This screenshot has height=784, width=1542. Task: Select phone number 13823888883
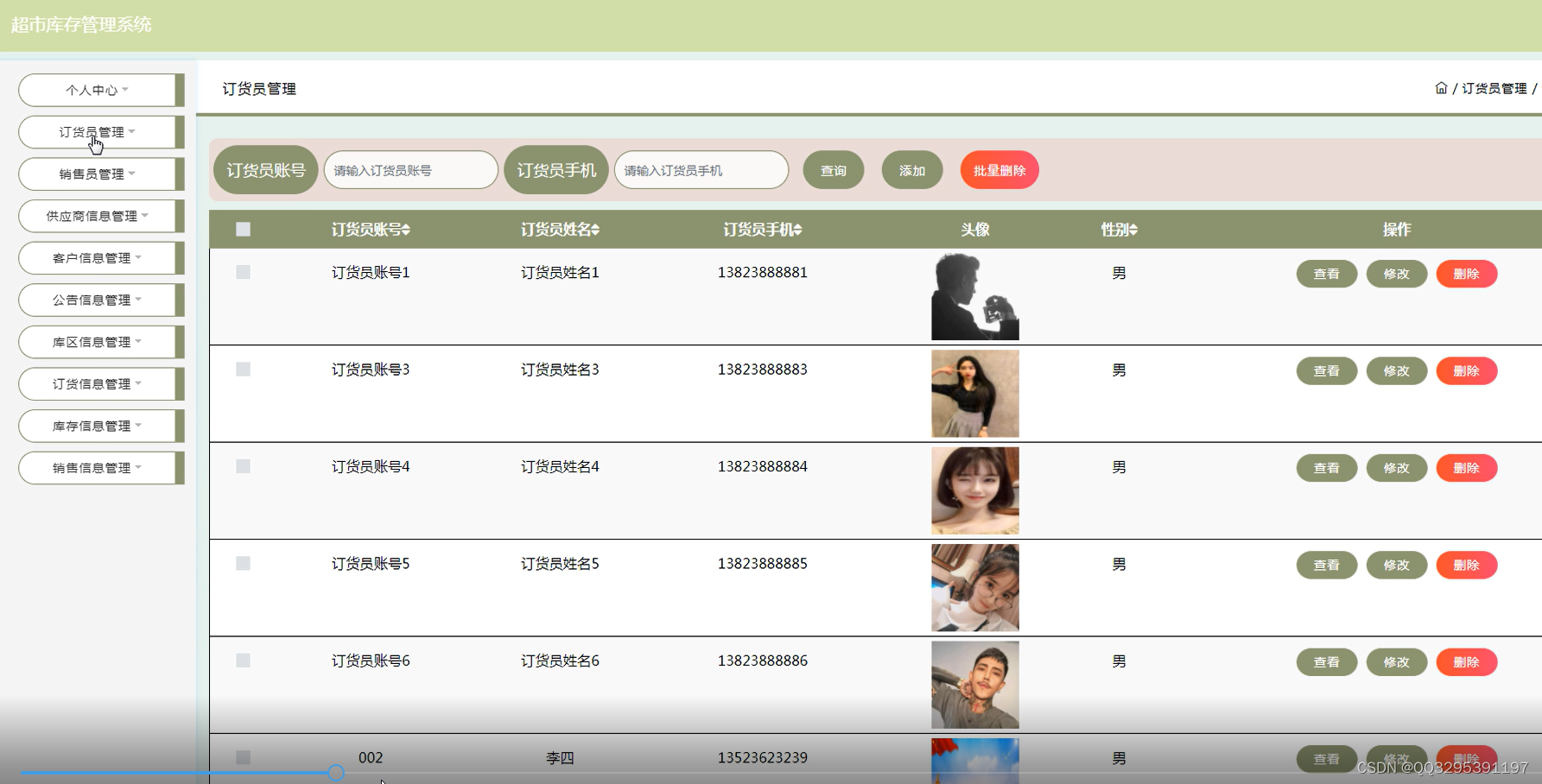click(763, 370)
